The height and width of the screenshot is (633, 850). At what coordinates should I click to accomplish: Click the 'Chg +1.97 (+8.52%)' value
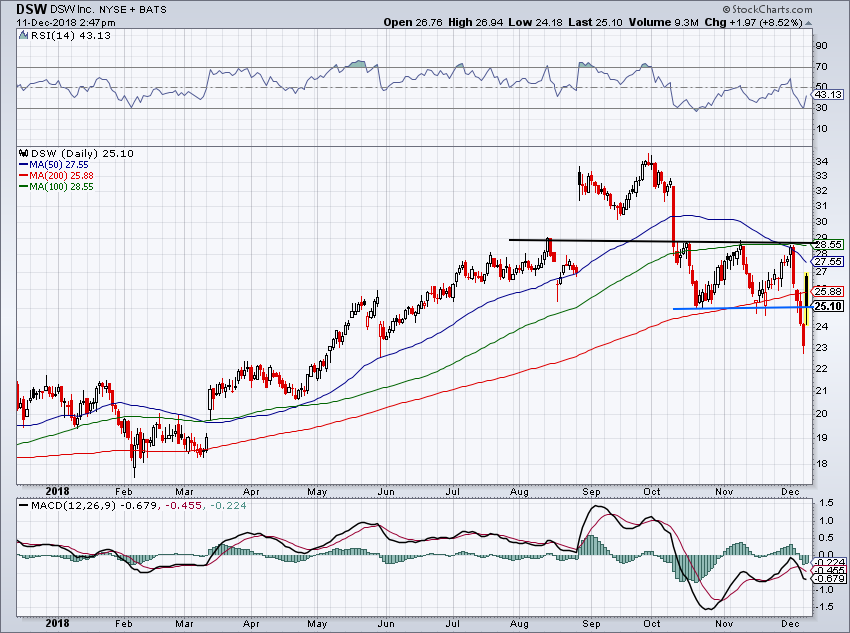point(754,22)
